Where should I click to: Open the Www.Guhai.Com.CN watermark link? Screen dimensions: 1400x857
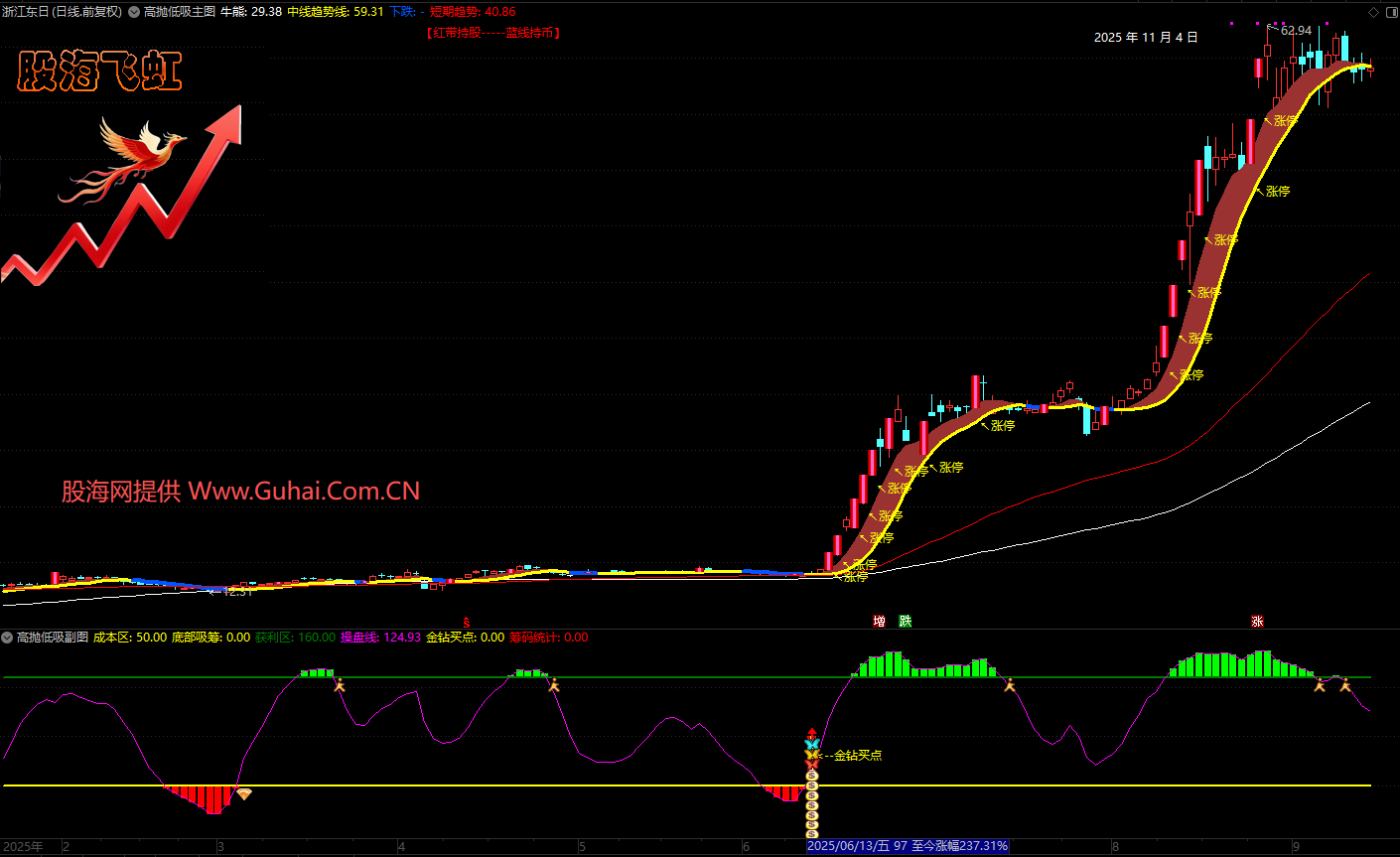(304, 491)
